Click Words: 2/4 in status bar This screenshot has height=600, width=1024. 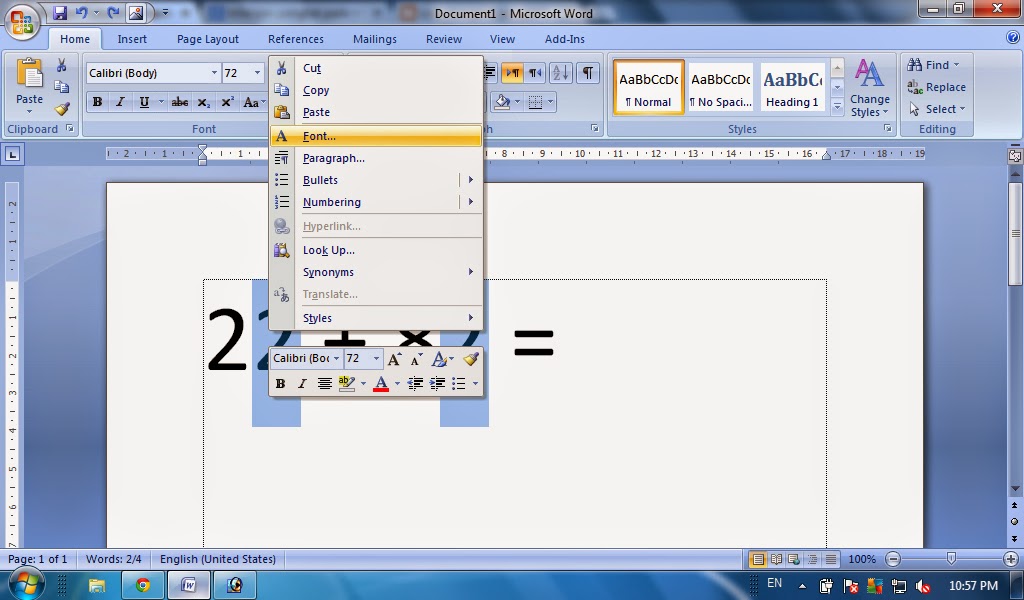point(114,559)
